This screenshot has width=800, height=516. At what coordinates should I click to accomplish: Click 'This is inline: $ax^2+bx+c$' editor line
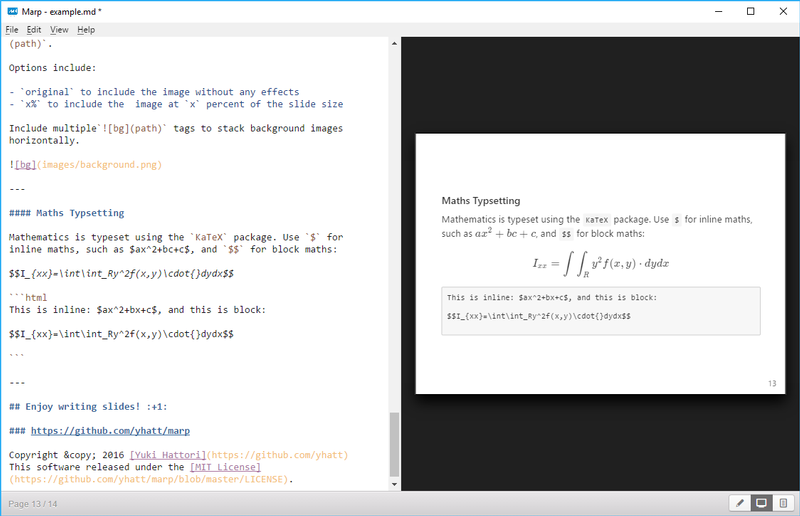(137, 310)
